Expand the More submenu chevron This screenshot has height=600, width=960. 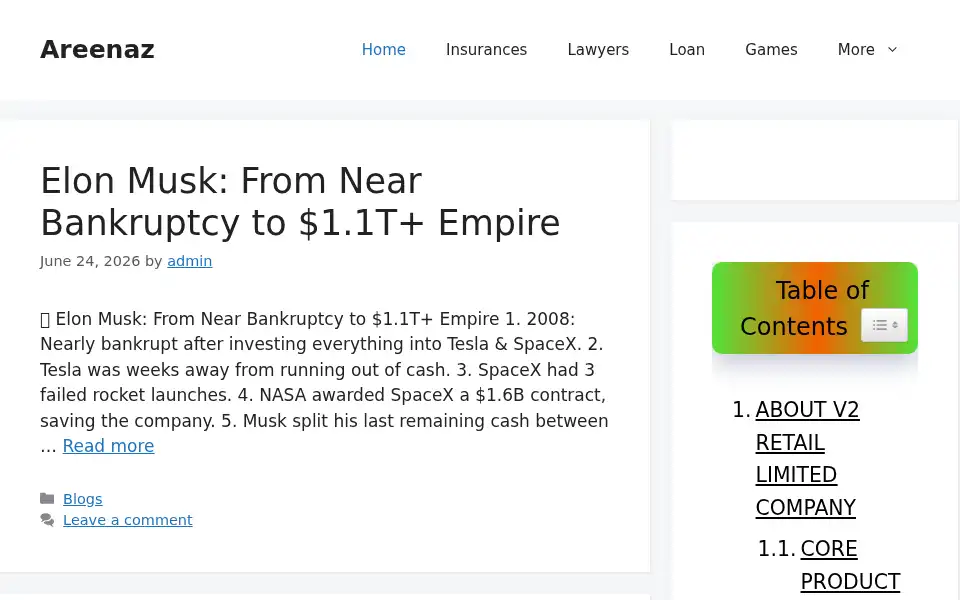[x=893, y=50]
